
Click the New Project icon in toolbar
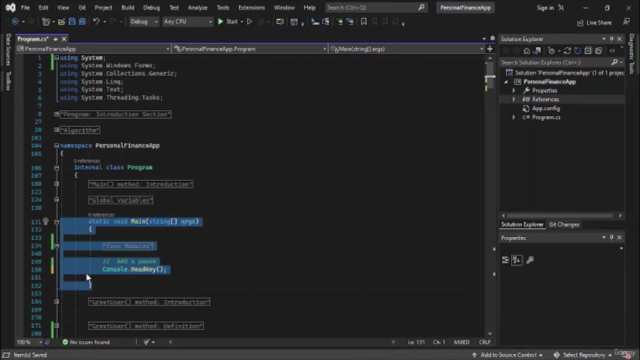pos(46,22)
